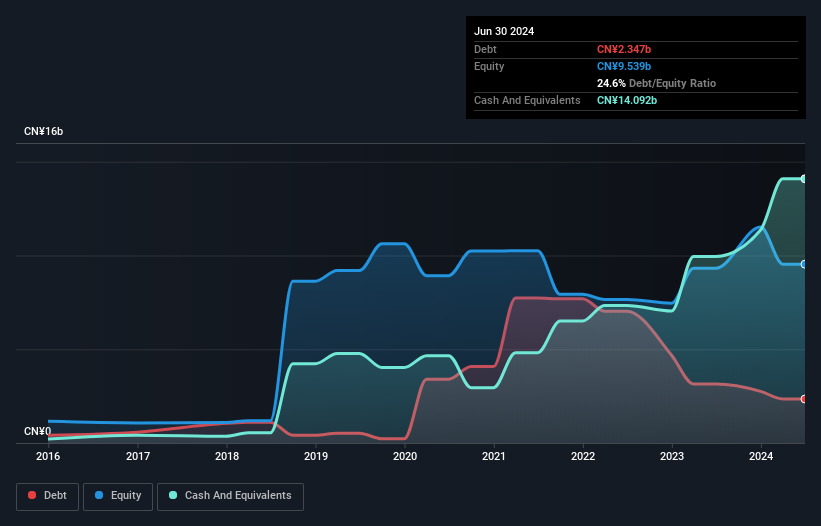Click the CN¥14.092b cash value
Screen dimensions: 821x526
click(x=627, y=100)
